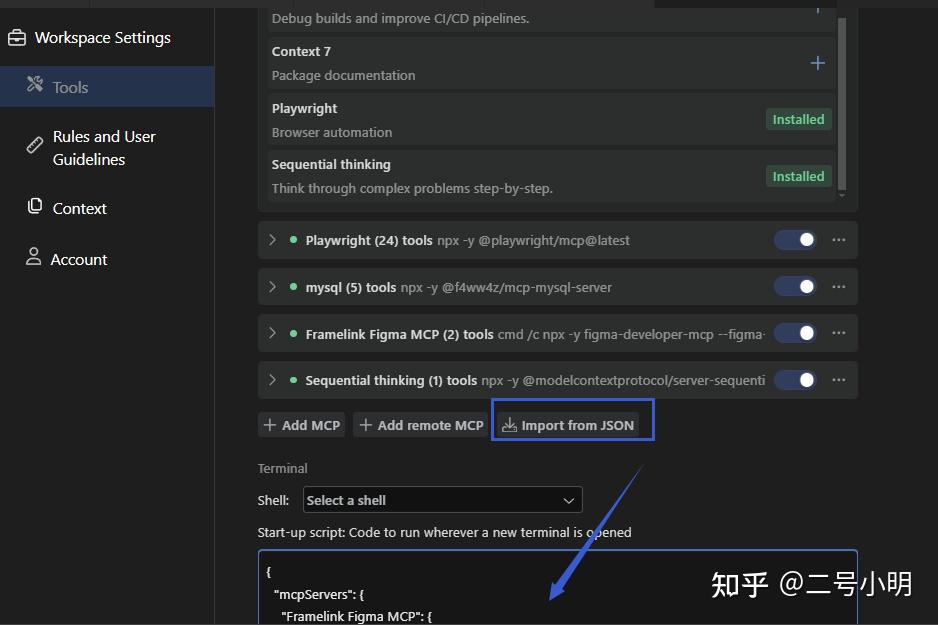Image resolution: width=938 pixels, height=625 pixels.
Task: Open the Select a shell dropdown
Action: [443, 500]
